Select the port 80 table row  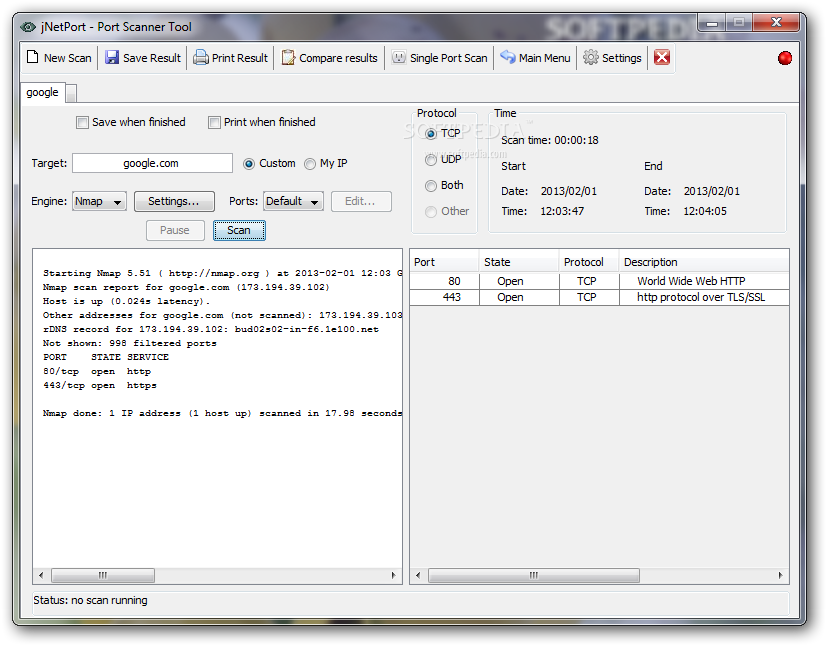pos(599,281)
